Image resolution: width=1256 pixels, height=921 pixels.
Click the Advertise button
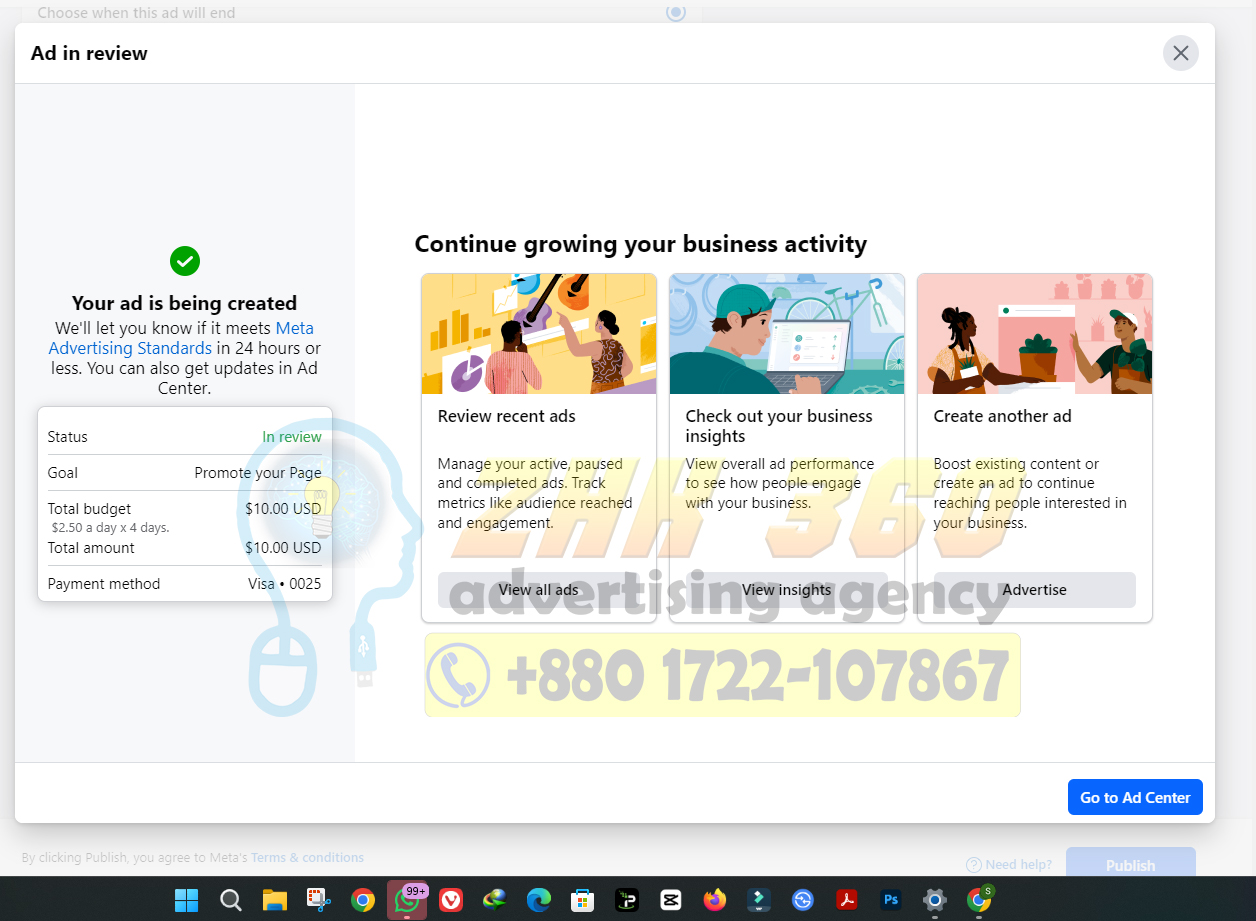1035,590
